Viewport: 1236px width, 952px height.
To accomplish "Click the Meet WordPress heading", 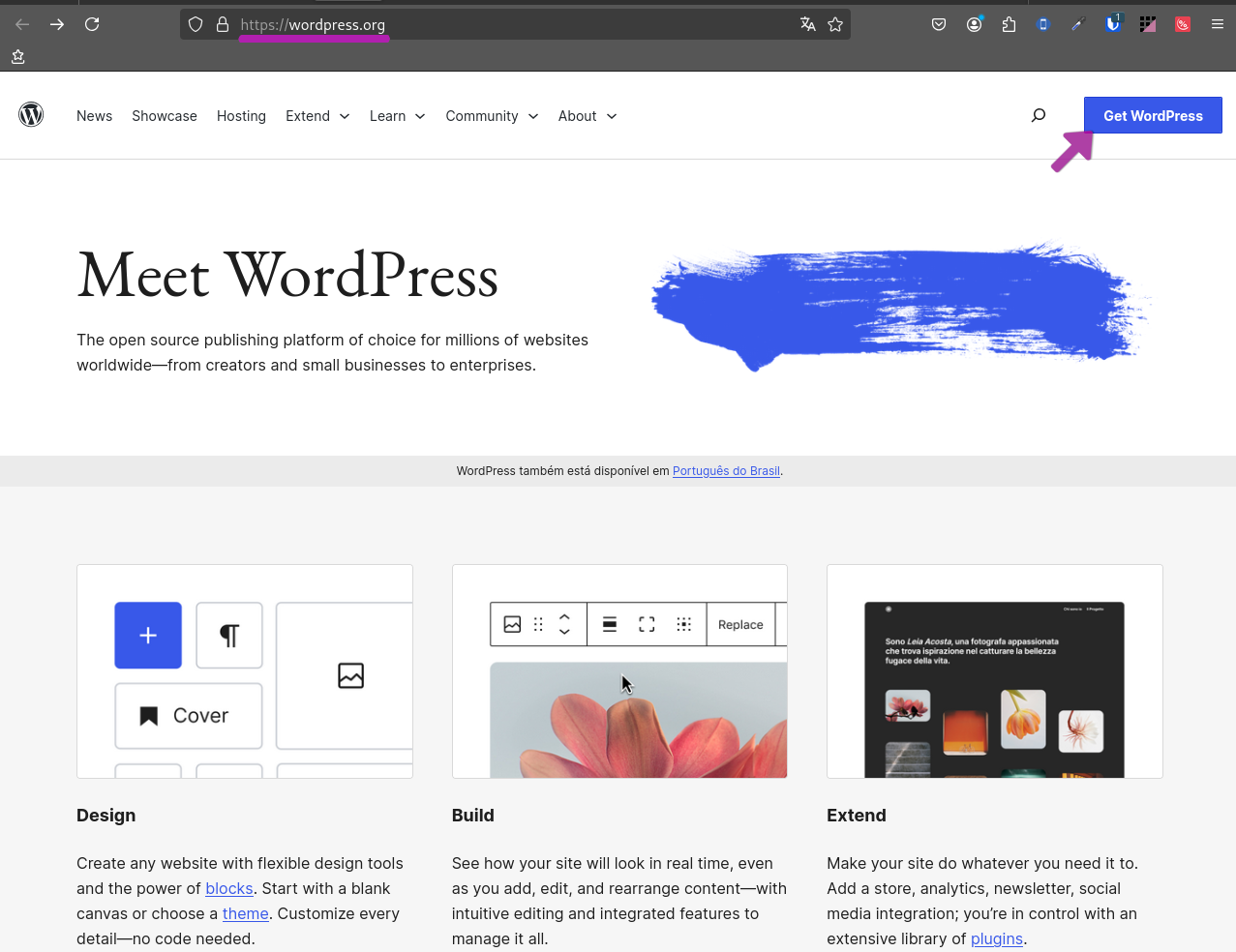I will [287, 276].
